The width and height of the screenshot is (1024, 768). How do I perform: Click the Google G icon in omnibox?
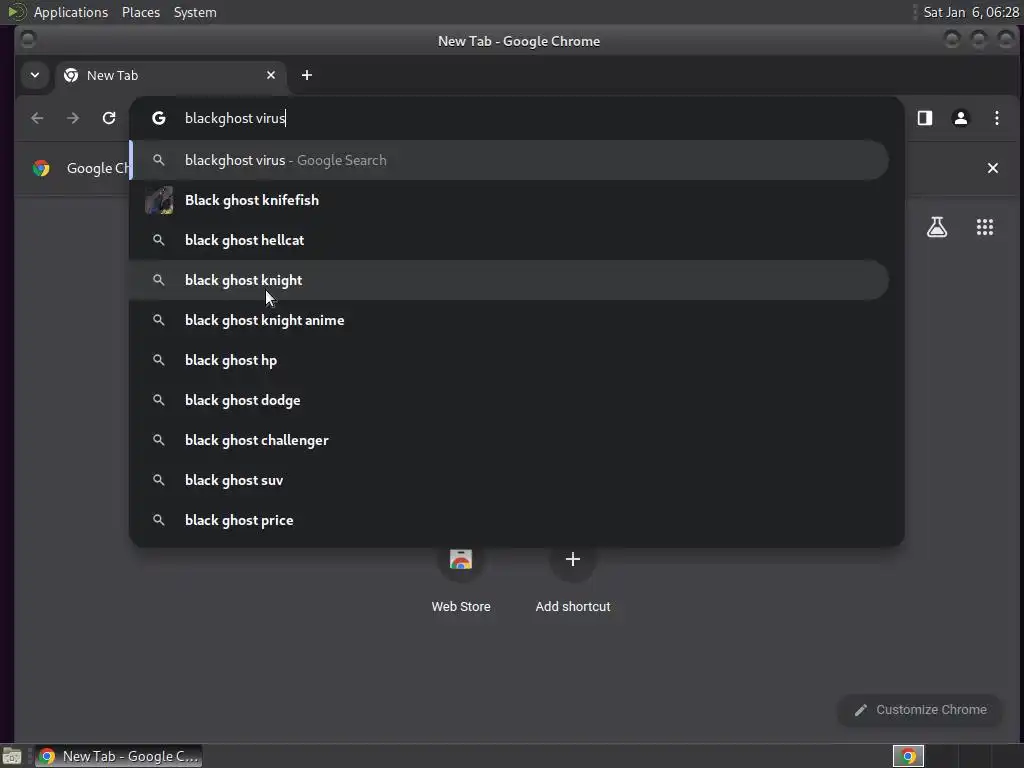click(x=159, y=118)
